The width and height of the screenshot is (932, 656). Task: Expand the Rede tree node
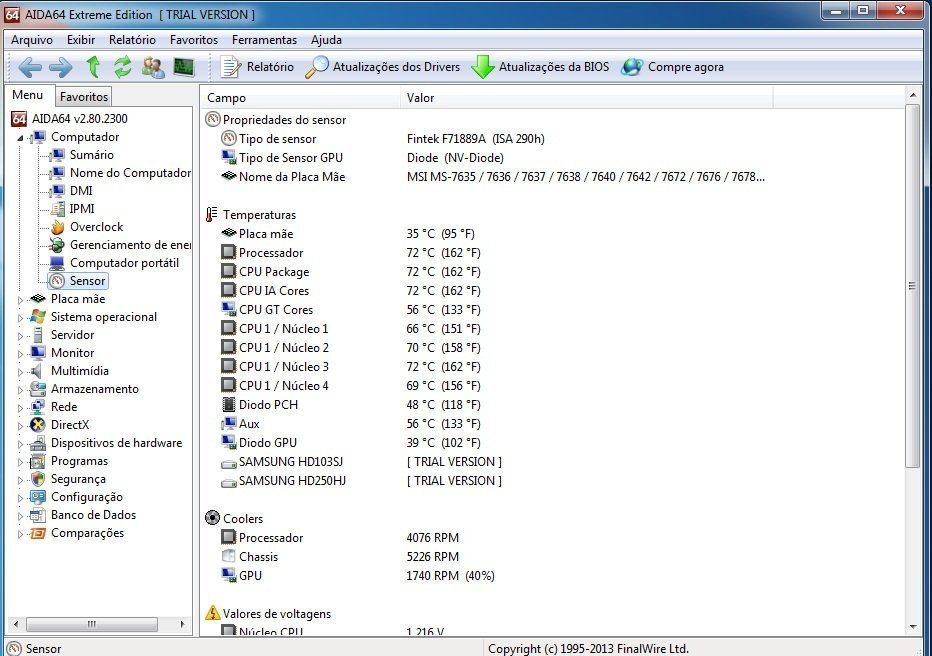coord(21,408)
